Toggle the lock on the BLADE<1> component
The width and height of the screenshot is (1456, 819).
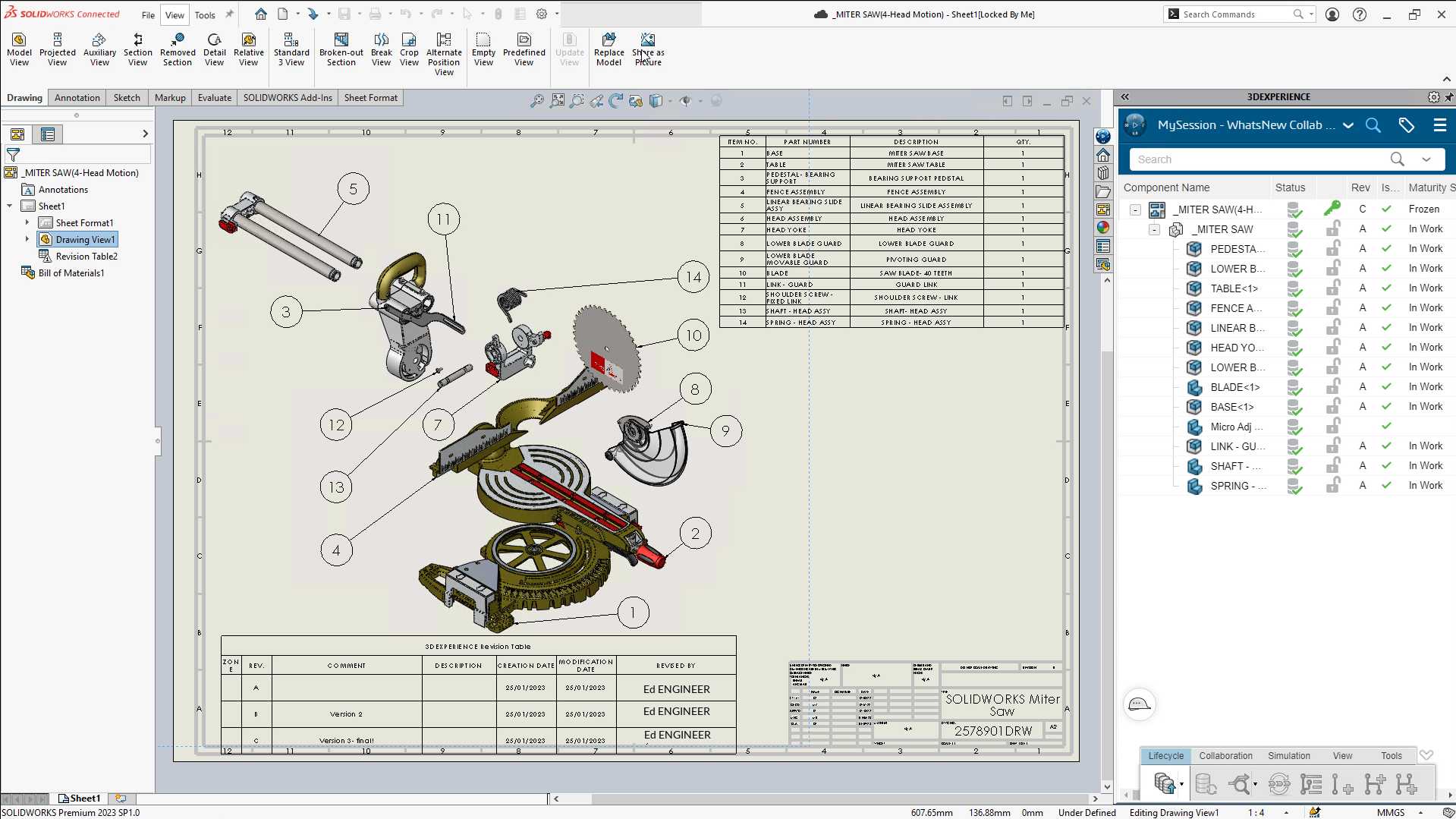coord(1333,385)
